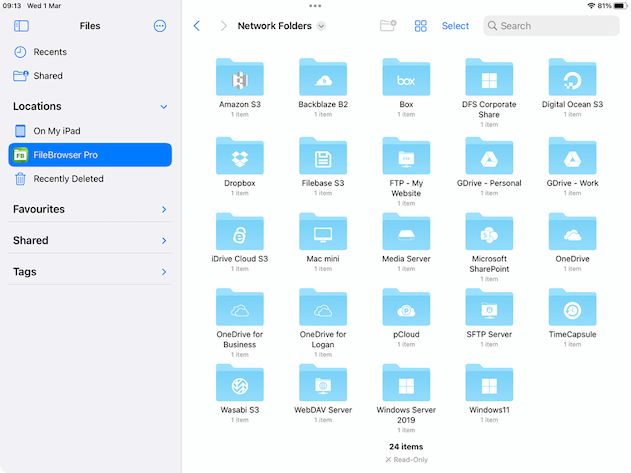Screen dimensions: 631x473
Task: Select FileBrowser Pro location
Action: (x=90, y=155)
